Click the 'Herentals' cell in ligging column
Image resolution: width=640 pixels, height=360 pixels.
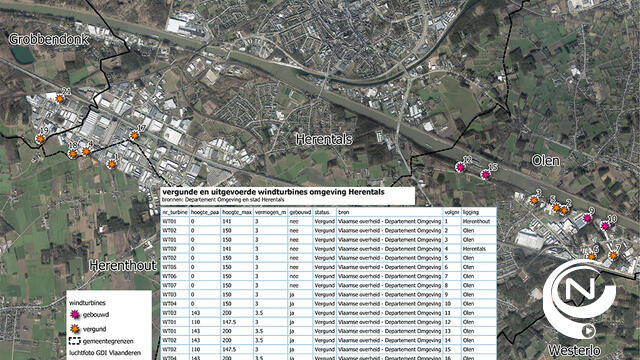coord(474,249)
